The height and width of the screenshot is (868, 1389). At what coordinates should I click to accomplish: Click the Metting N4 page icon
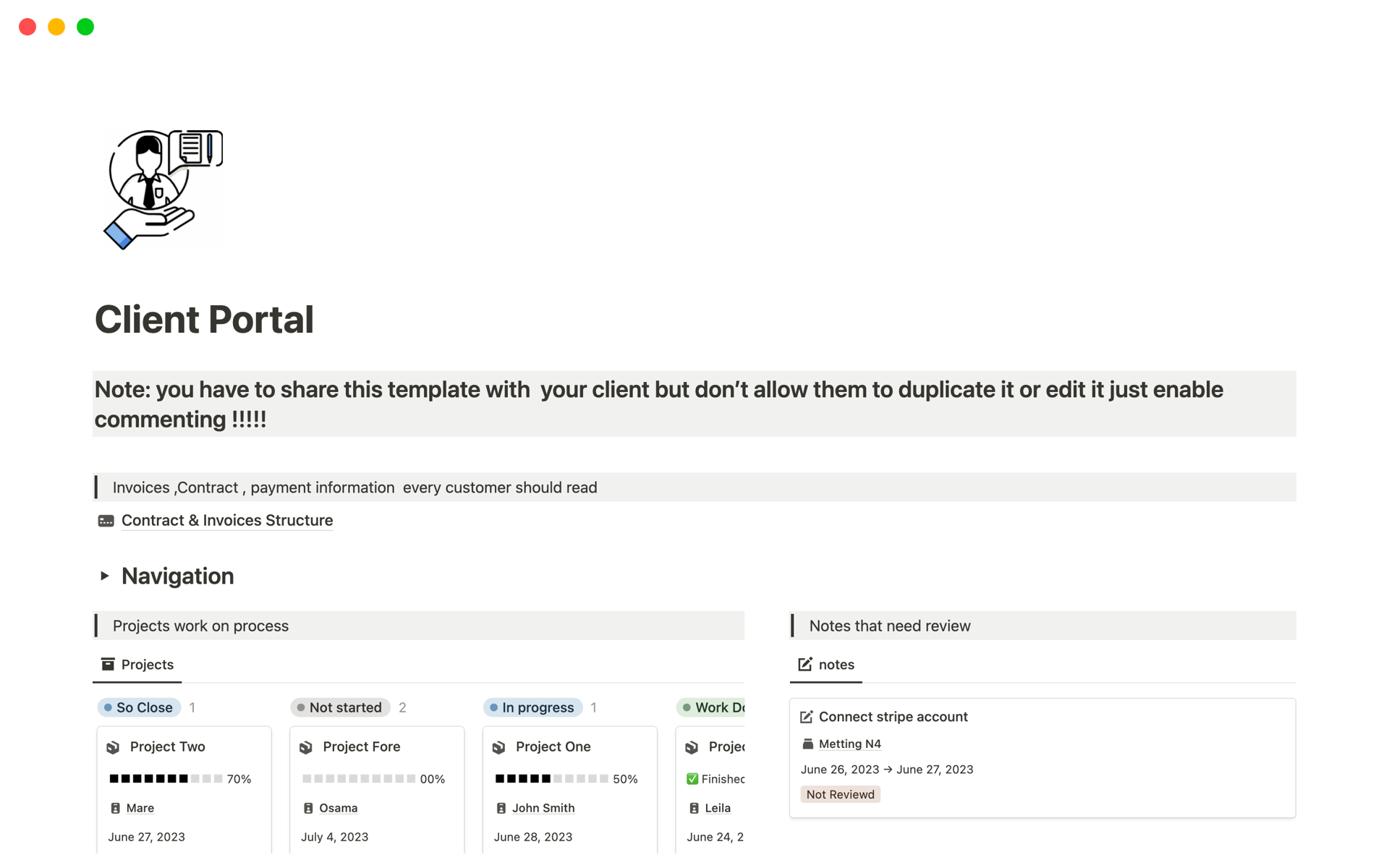click(808, 744)
